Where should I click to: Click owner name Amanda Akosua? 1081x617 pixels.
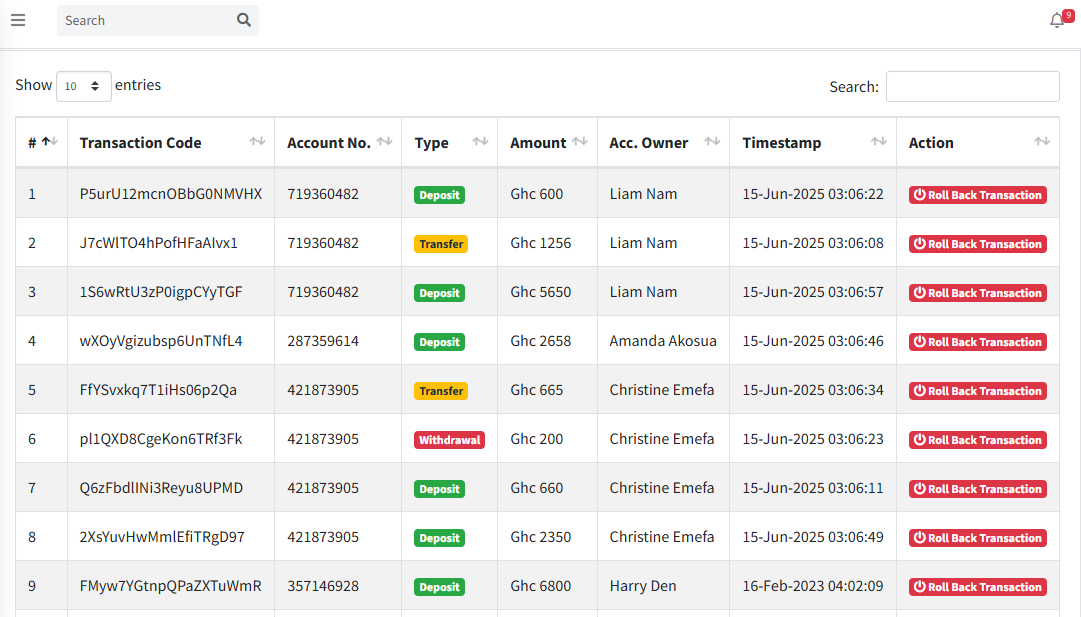click(663, 341)
